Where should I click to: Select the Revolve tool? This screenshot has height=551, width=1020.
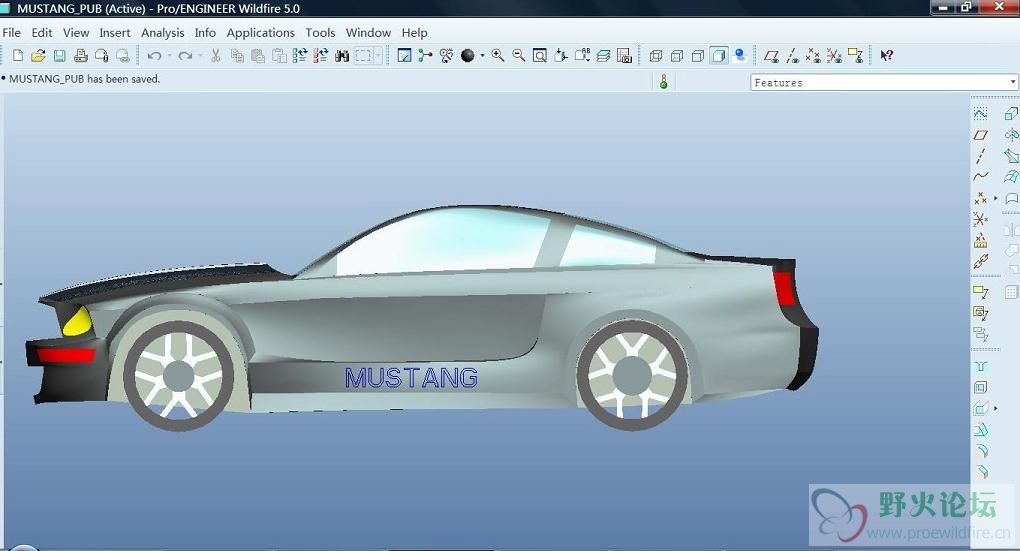(1011, 135)
